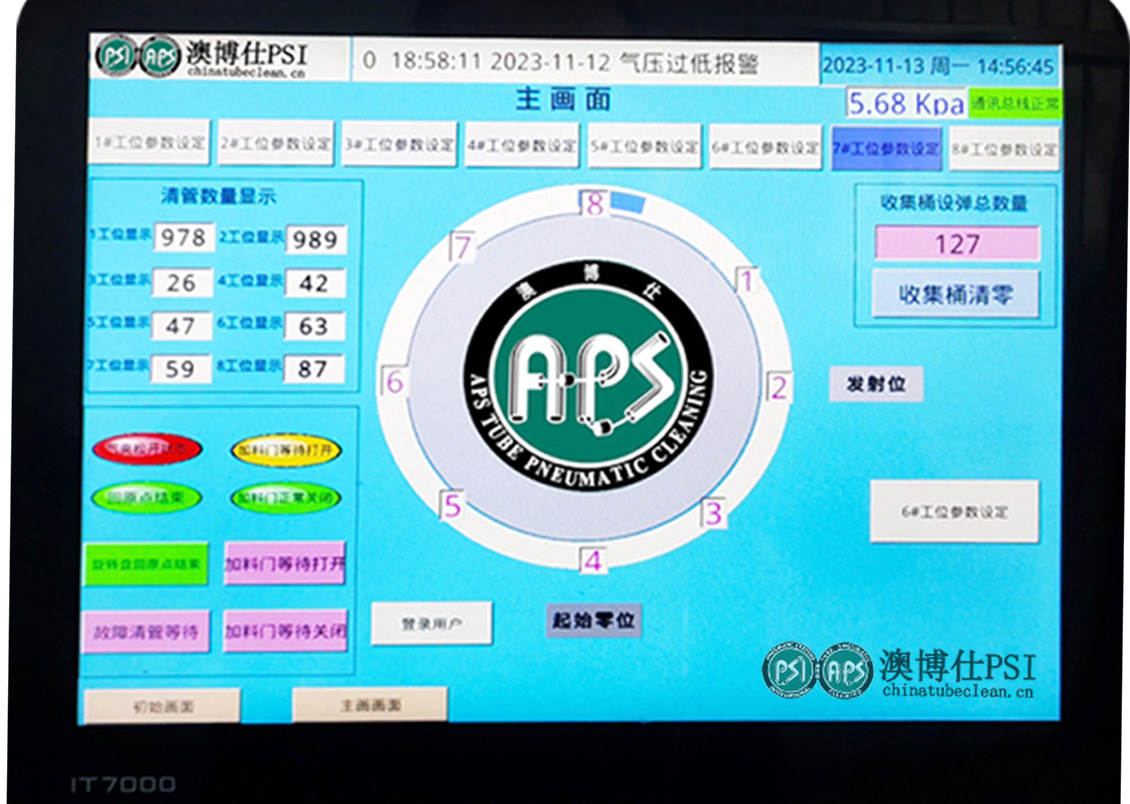Go to 初始画面 at the bottom
The image size is (1130, 804).
coord(162,706)
